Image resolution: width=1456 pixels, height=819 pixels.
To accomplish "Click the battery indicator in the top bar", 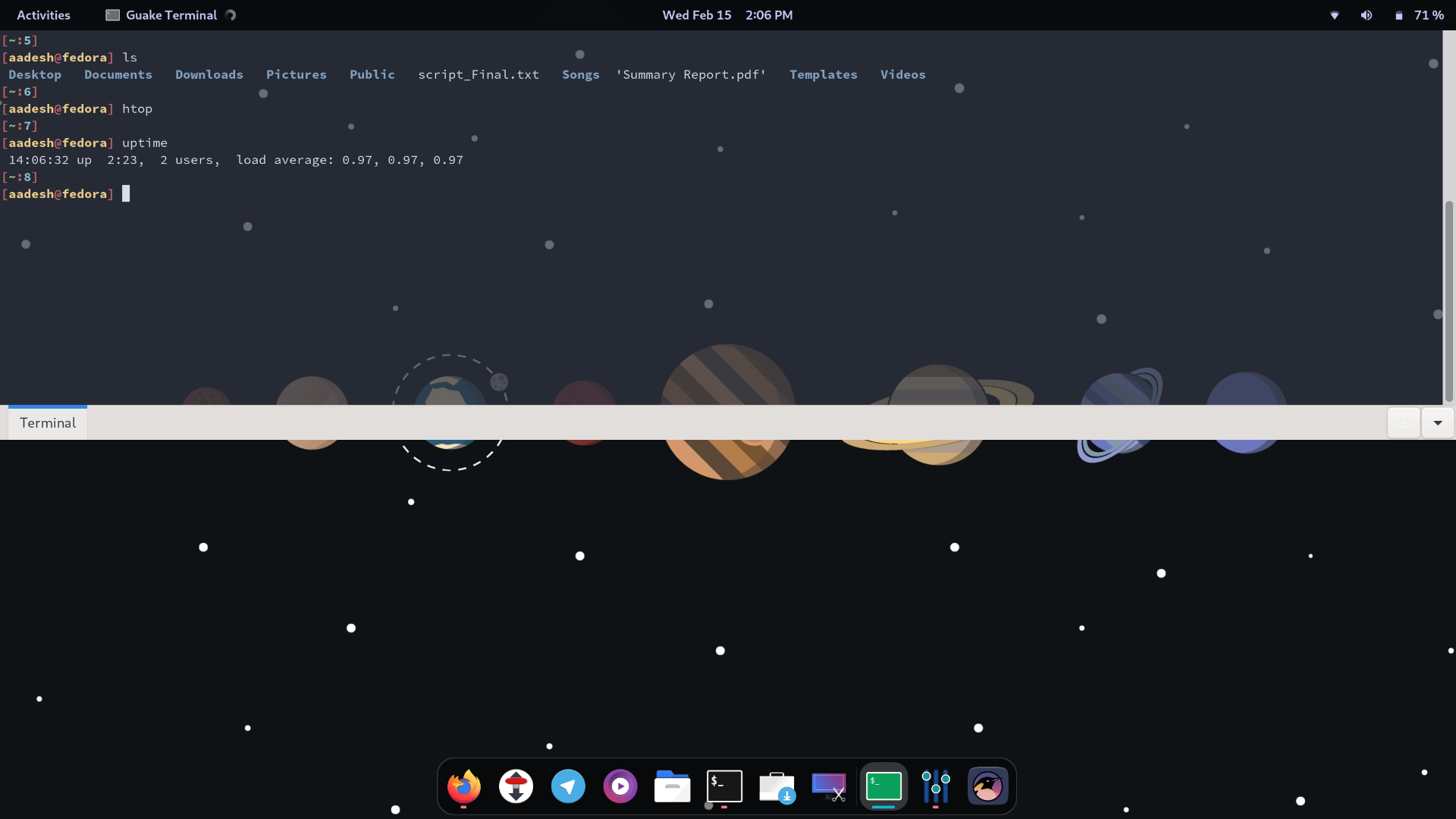I will [1399, 14].
